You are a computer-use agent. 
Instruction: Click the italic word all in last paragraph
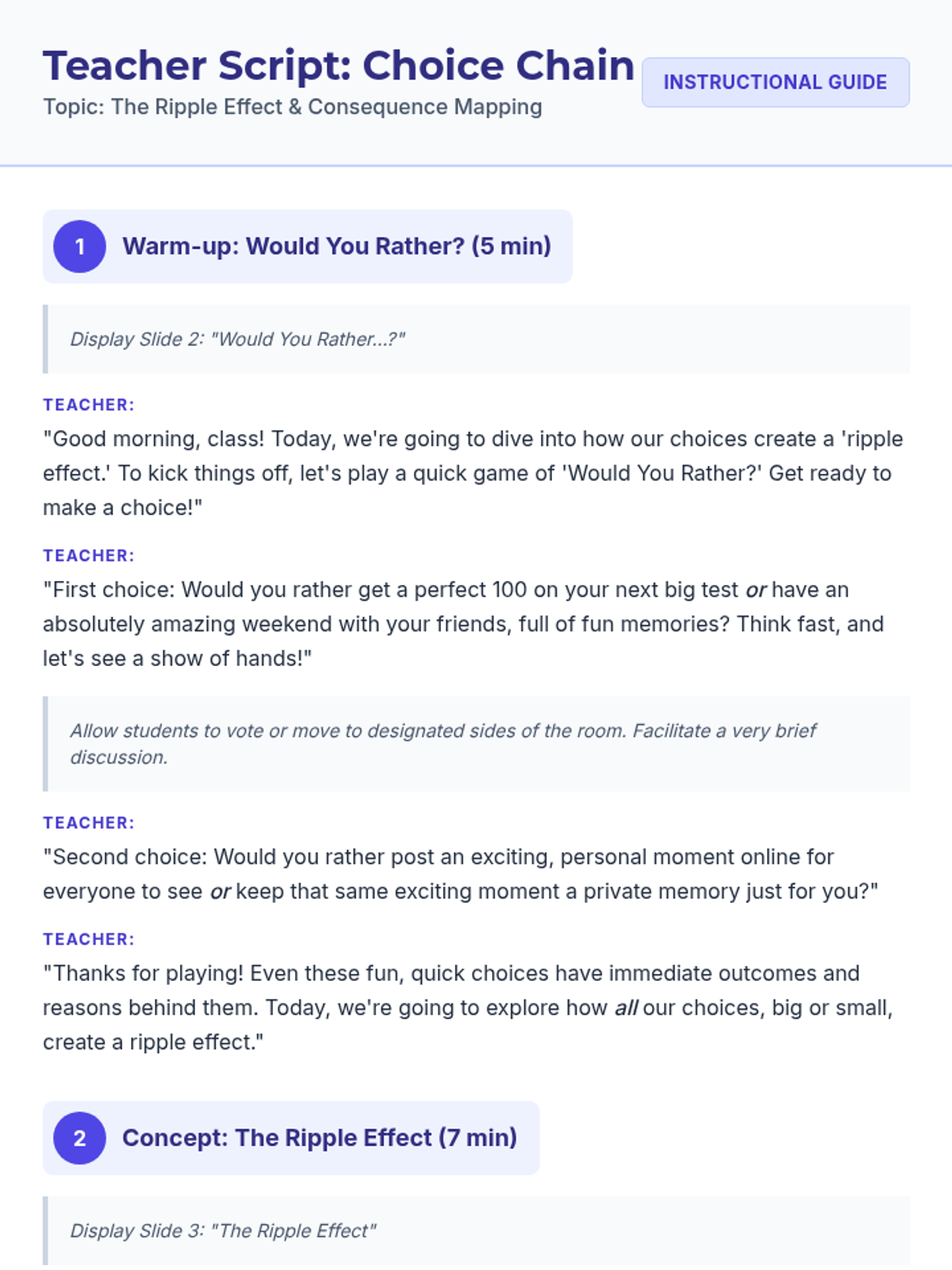pyautogui.click(x=626, y=1008)
